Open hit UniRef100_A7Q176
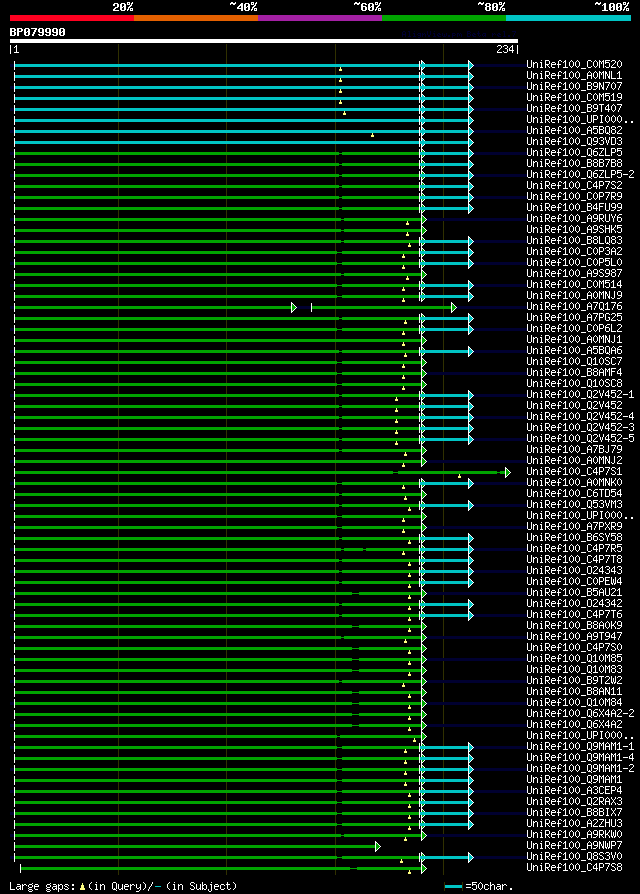Image resolution: width=640 pixels, height=894 pixels. [x=574, y=307]
